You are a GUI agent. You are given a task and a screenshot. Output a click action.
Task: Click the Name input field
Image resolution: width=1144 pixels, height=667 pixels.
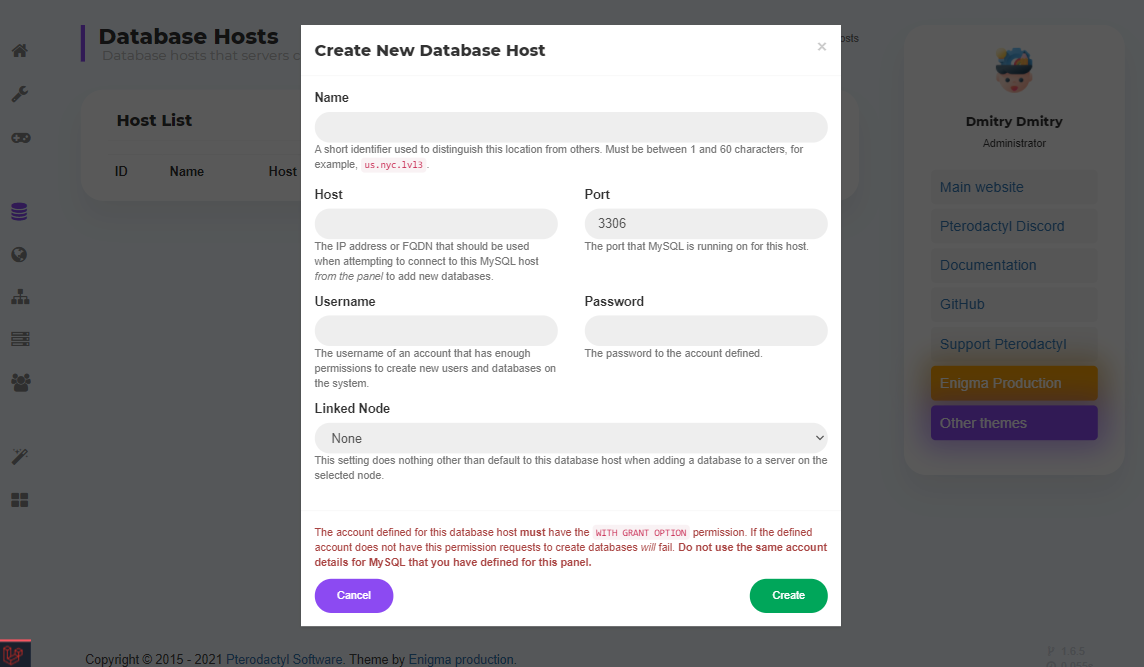coord(571,127)
